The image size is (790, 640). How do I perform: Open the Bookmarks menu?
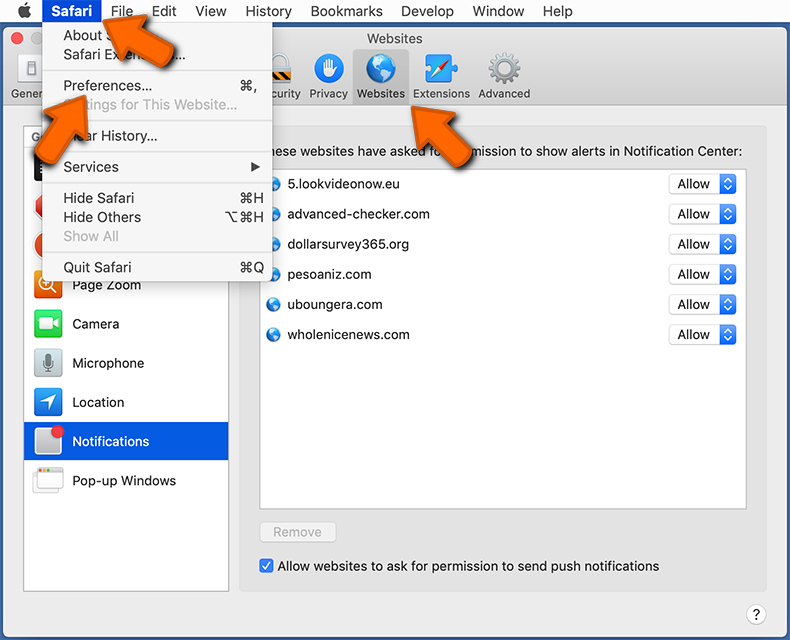pyautogui.click(x=347, y=11)
